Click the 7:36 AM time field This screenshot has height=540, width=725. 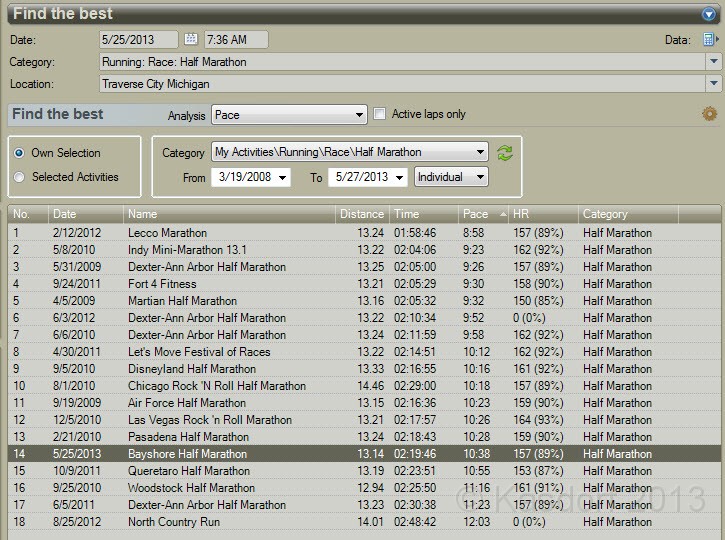tap(236, 40)
